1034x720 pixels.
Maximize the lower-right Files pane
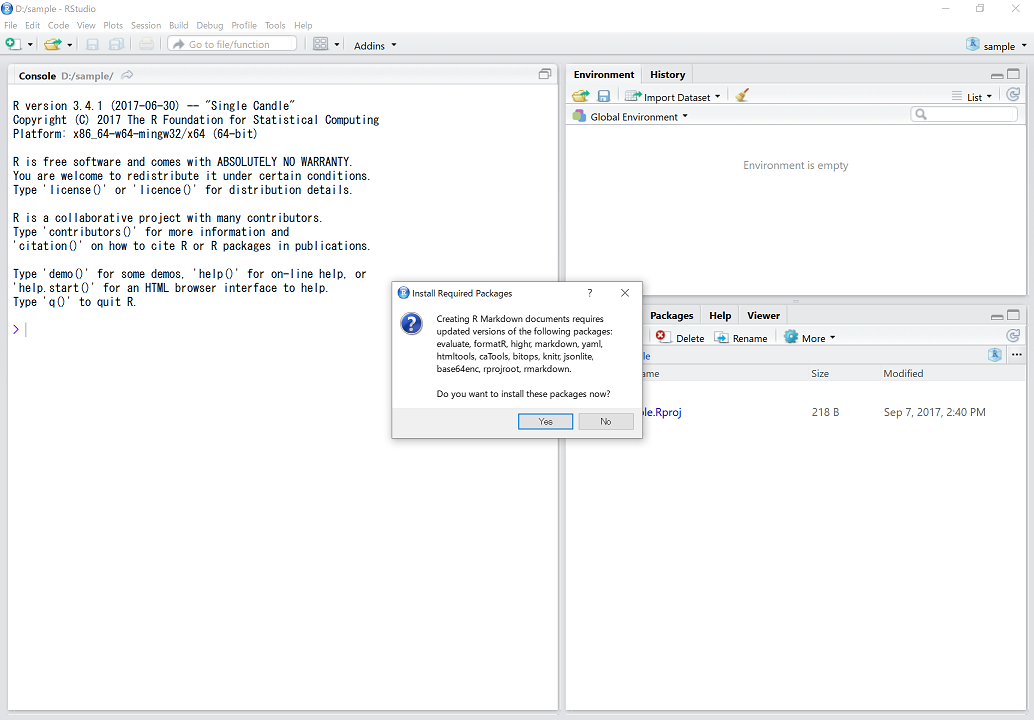[x=1014, y=315]
